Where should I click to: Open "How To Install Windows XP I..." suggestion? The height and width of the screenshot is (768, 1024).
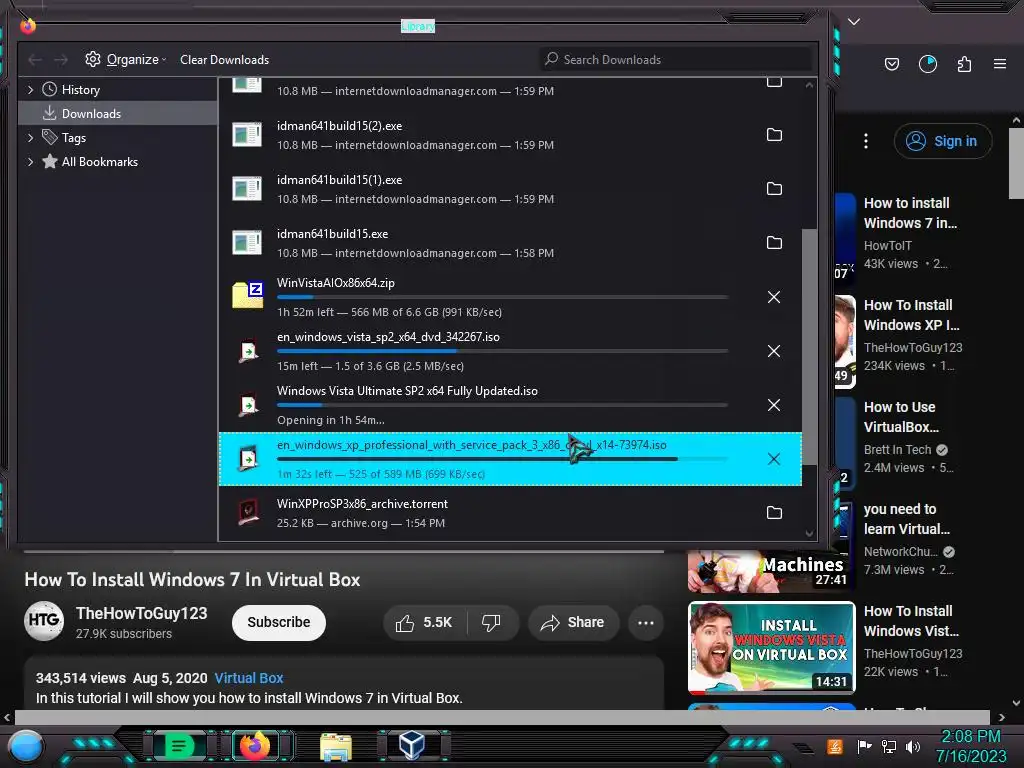(x=912, y=315)
